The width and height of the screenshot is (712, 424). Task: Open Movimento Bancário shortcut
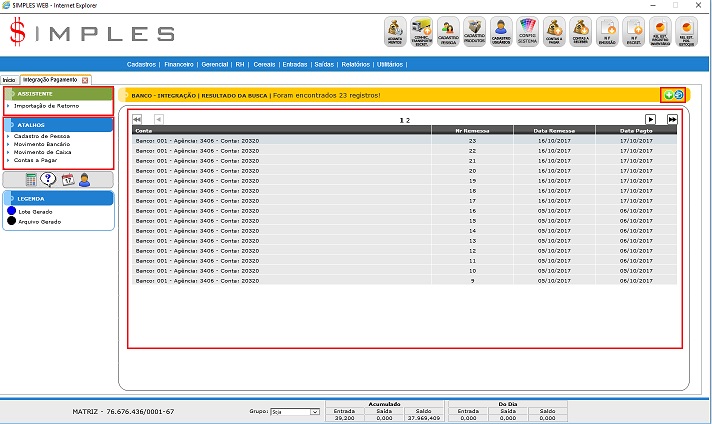point(42,143)
